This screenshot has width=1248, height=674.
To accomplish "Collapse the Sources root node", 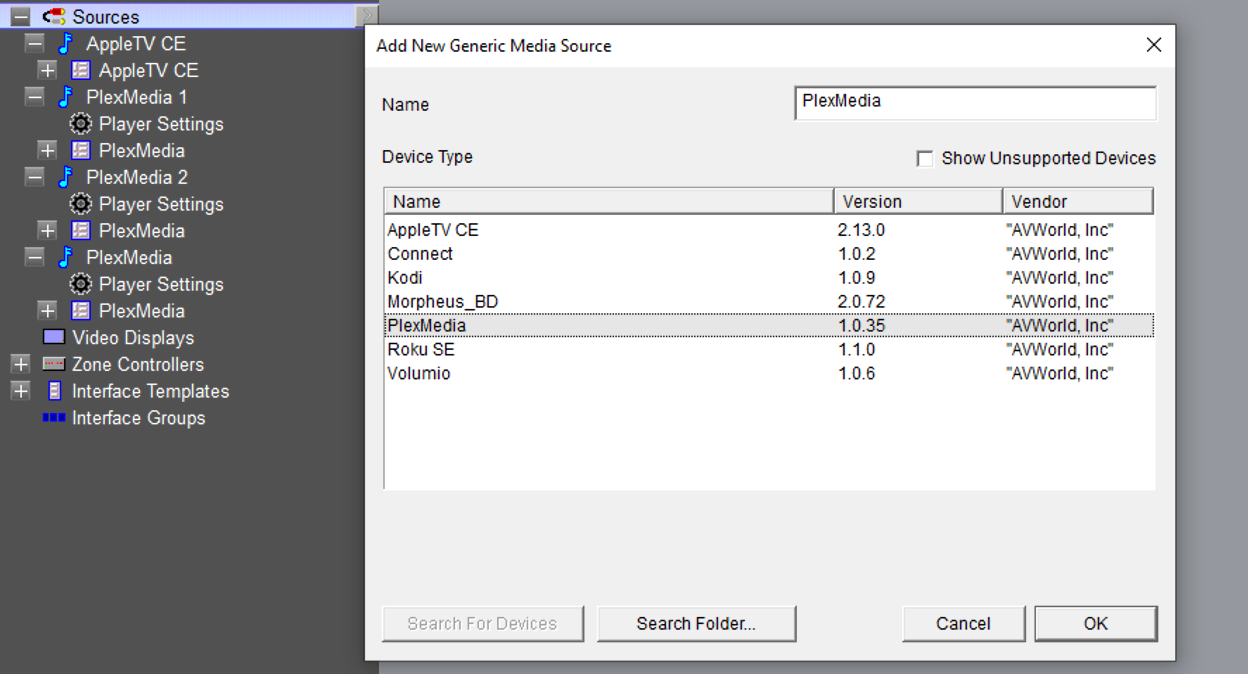I will click(x=21, y=17).
